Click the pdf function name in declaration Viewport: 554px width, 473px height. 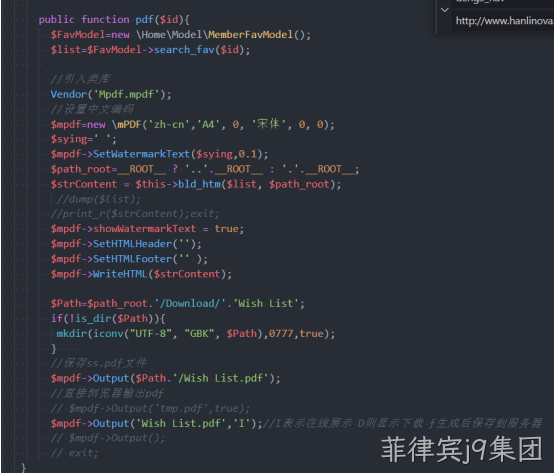[x=145, y=20]
